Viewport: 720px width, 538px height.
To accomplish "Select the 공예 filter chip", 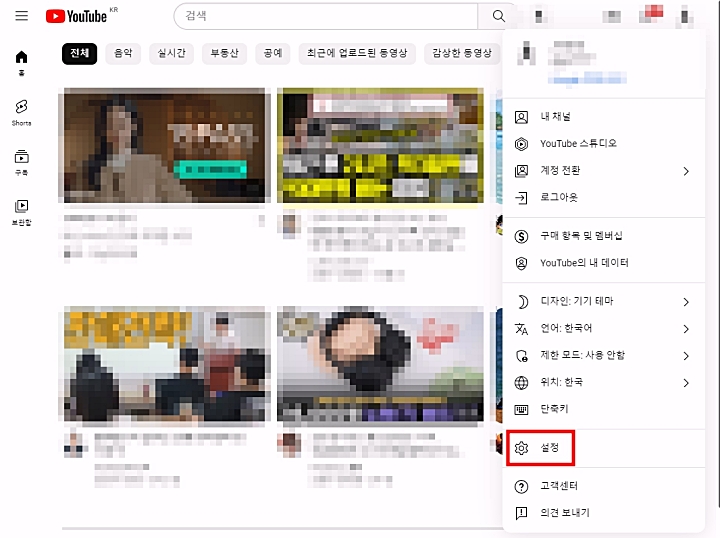I will pos(273,53).
